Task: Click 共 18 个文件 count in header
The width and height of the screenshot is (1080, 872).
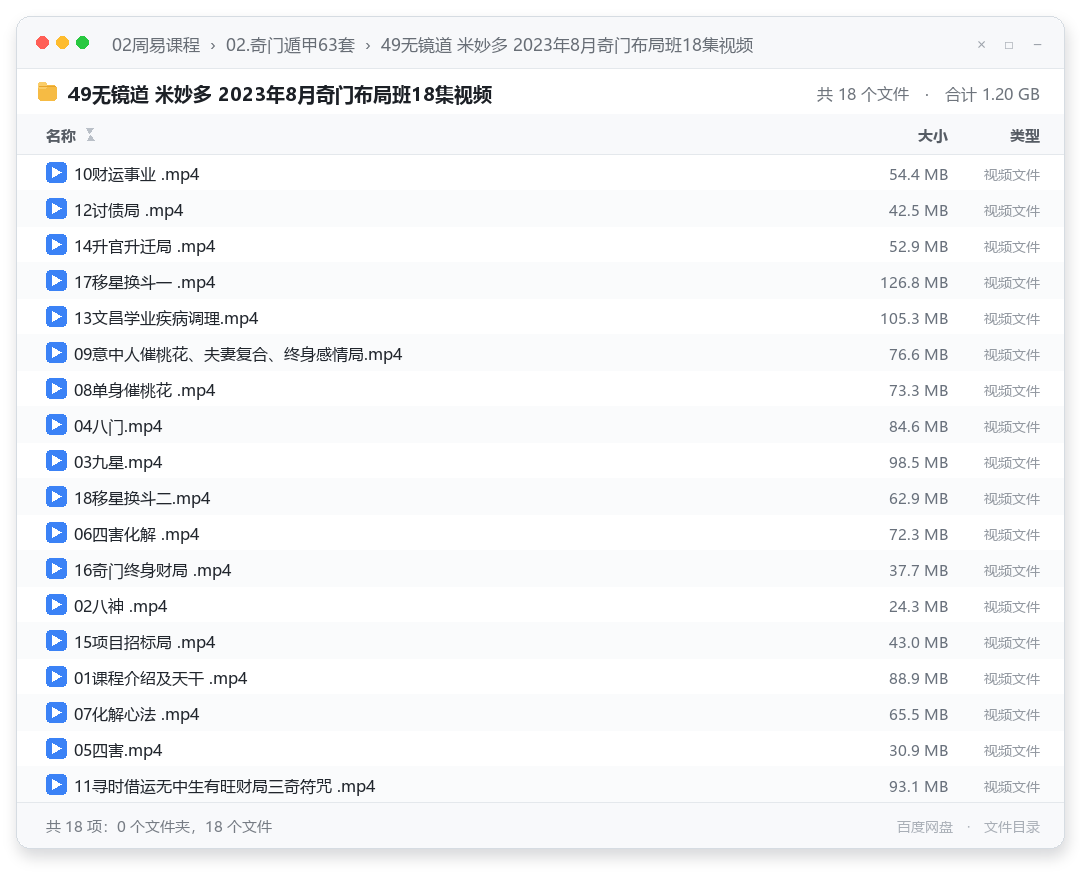Action: click(x=862, y=94)
